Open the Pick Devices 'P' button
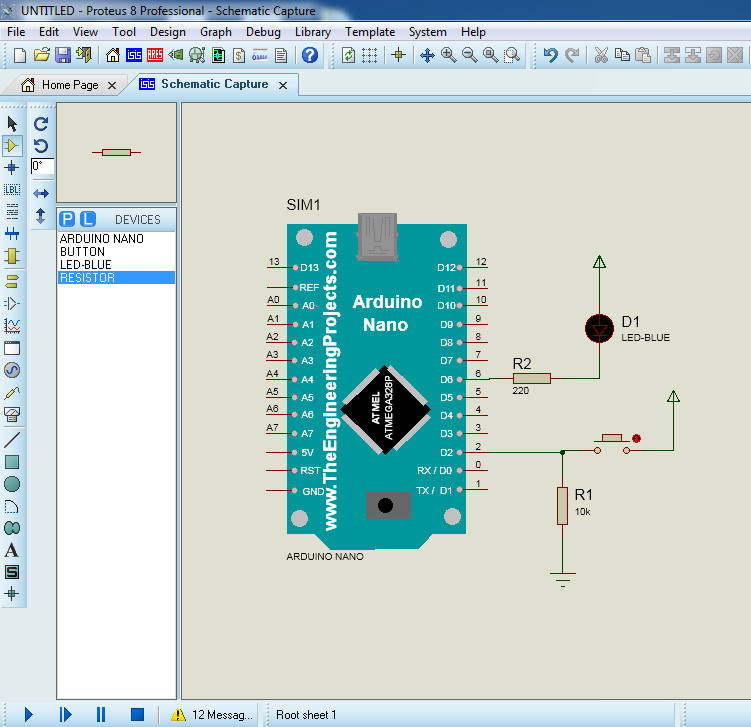 click(67, 219)
